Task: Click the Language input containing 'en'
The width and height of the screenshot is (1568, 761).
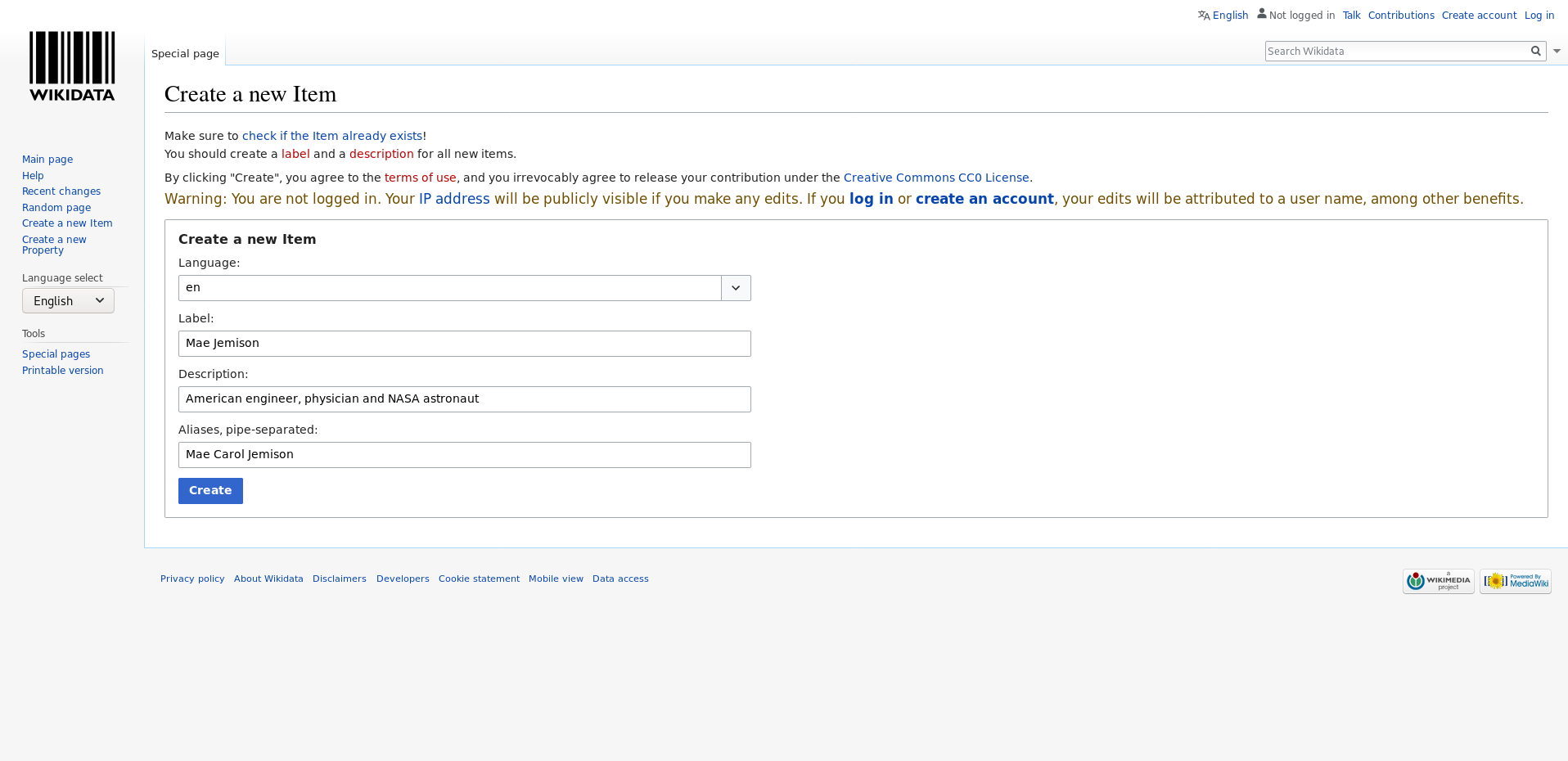Action: [450, 288]
